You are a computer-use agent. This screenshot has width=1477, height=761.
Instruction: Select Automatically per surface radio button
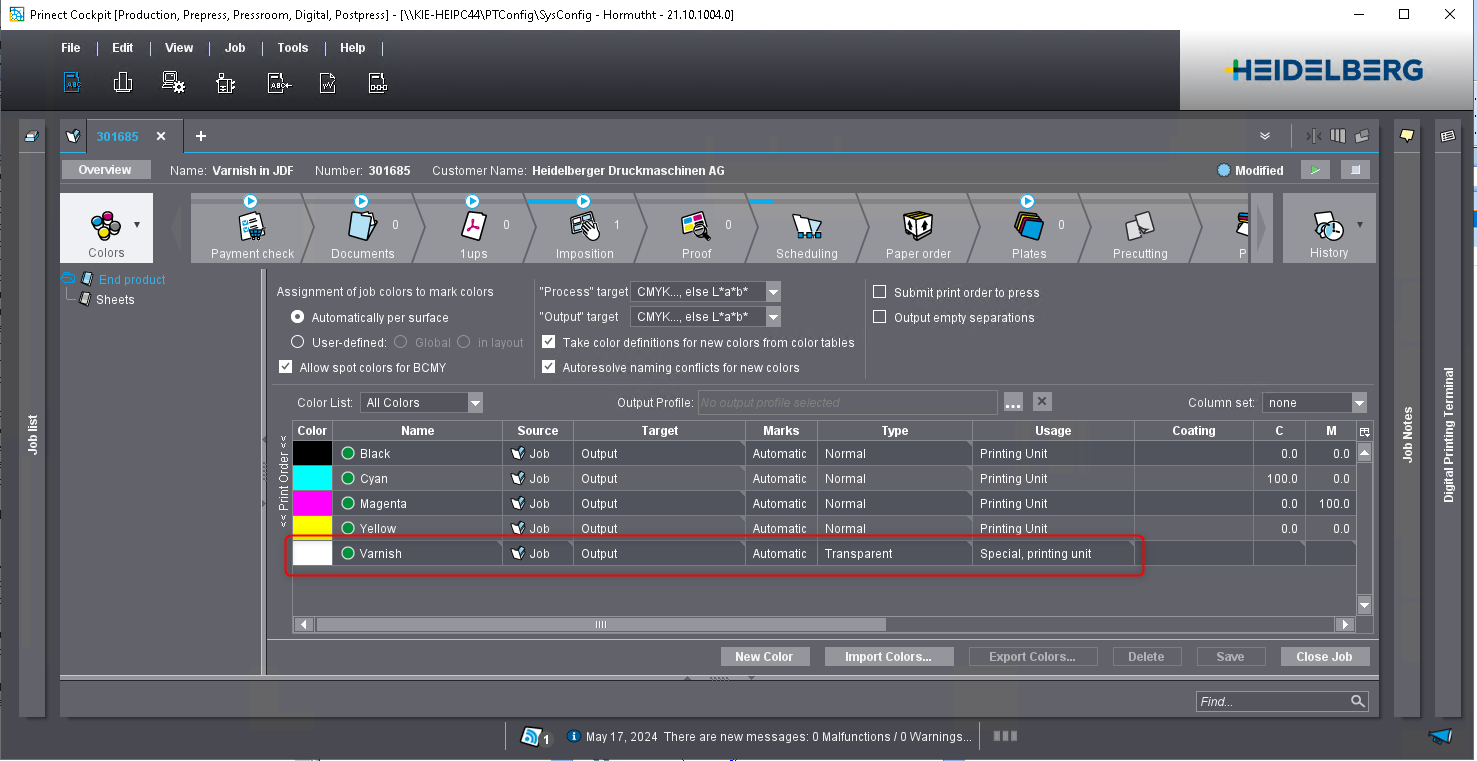coord(297,317)
